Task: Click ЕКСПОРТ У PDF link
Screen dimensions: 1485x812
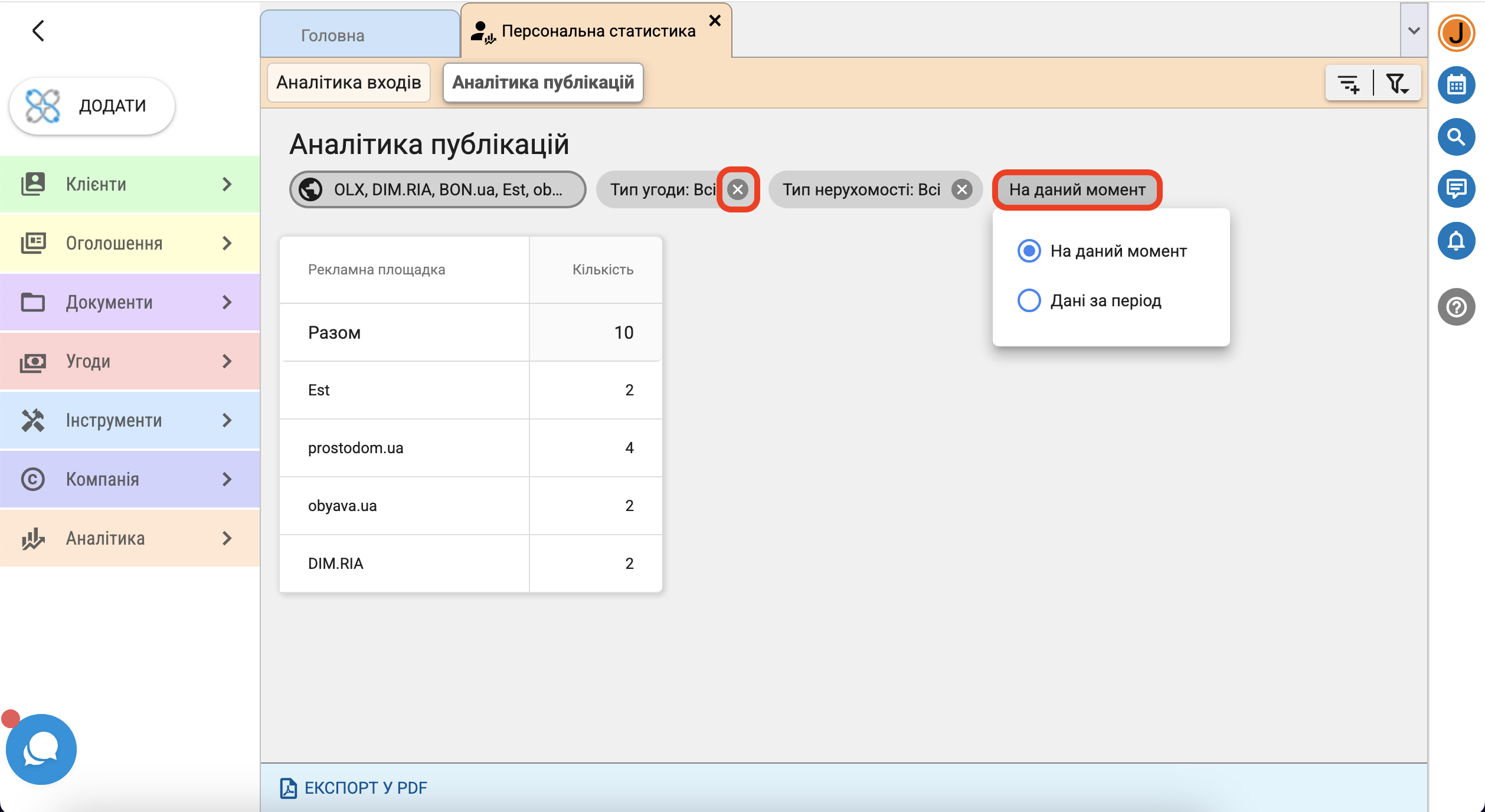Action: (354, 788)
